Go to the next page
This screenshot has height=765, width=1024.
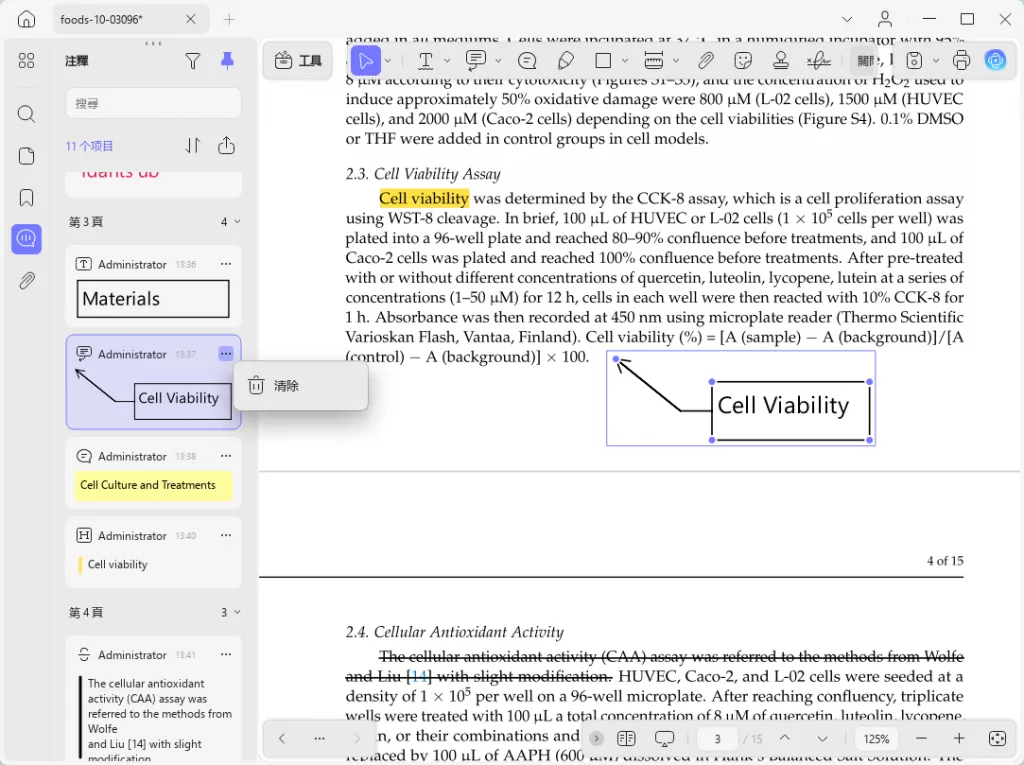pyautogui.click(x=822, y=738)
